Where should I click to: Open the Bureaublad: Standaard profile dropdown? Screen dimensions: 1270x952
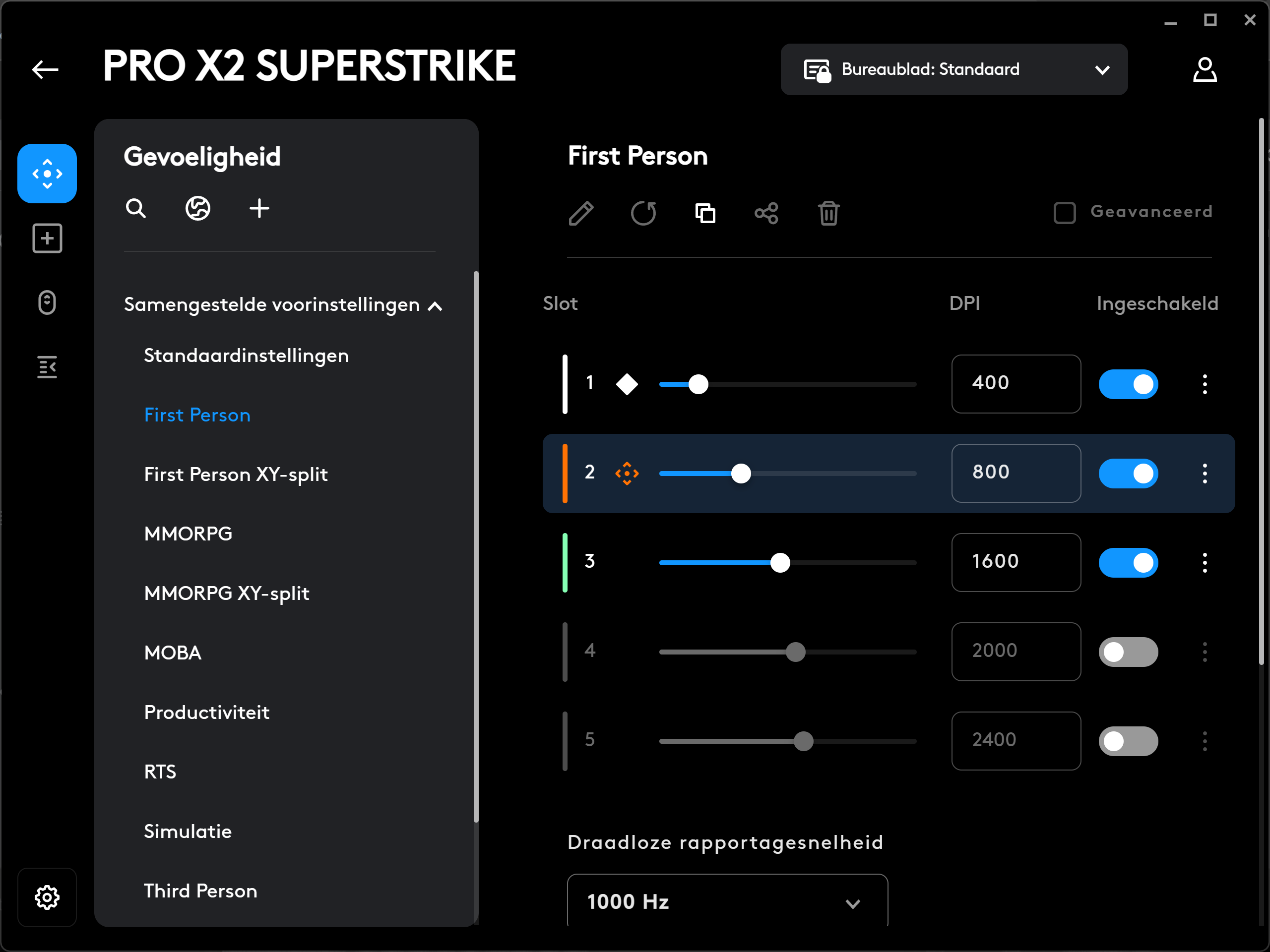pos(953,69)
